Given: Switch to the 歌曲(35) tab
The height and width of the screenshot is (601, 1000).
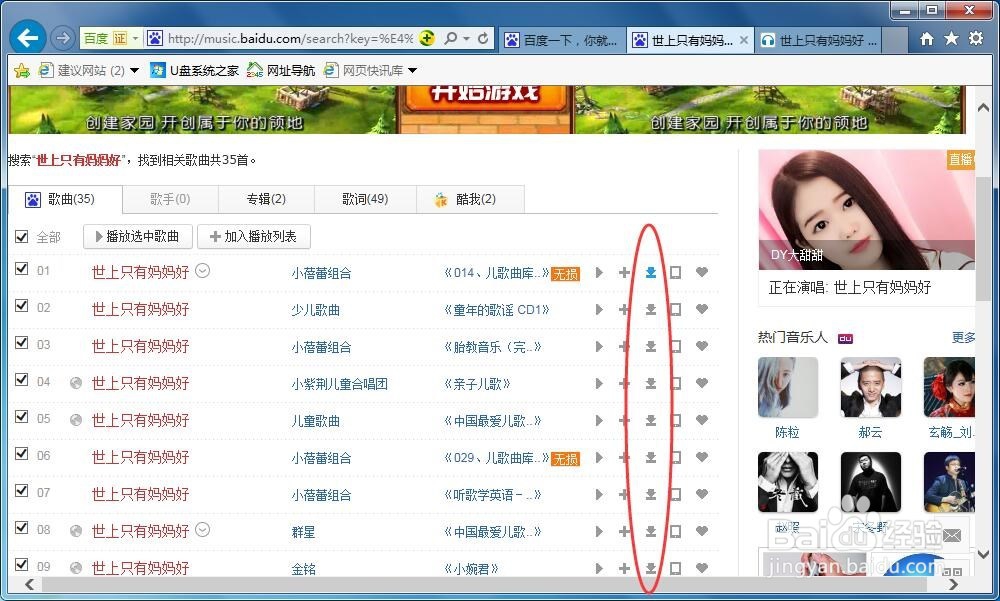Looking at the screenshot, I should pyautogui.click(x=65, y=199).
